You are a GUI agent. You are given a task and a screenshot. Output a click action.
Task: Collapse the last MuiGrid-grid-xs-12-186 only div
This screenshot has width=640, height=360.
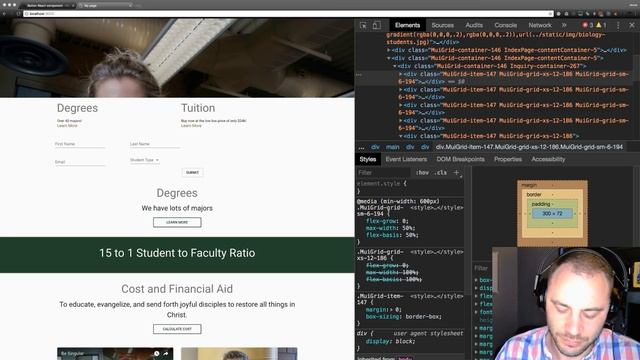coord(400,136)
